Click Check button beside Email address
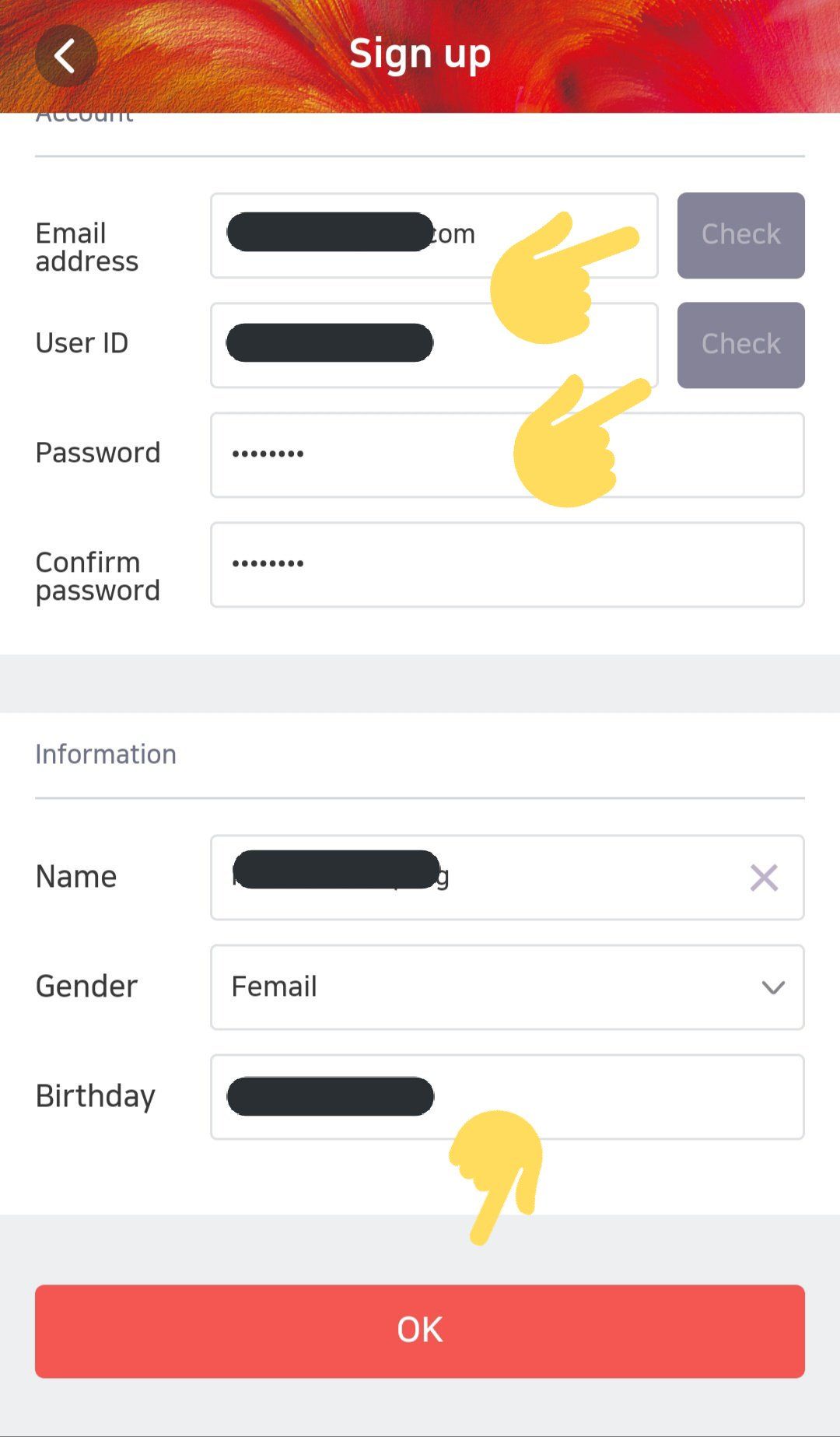 [740, 235]
